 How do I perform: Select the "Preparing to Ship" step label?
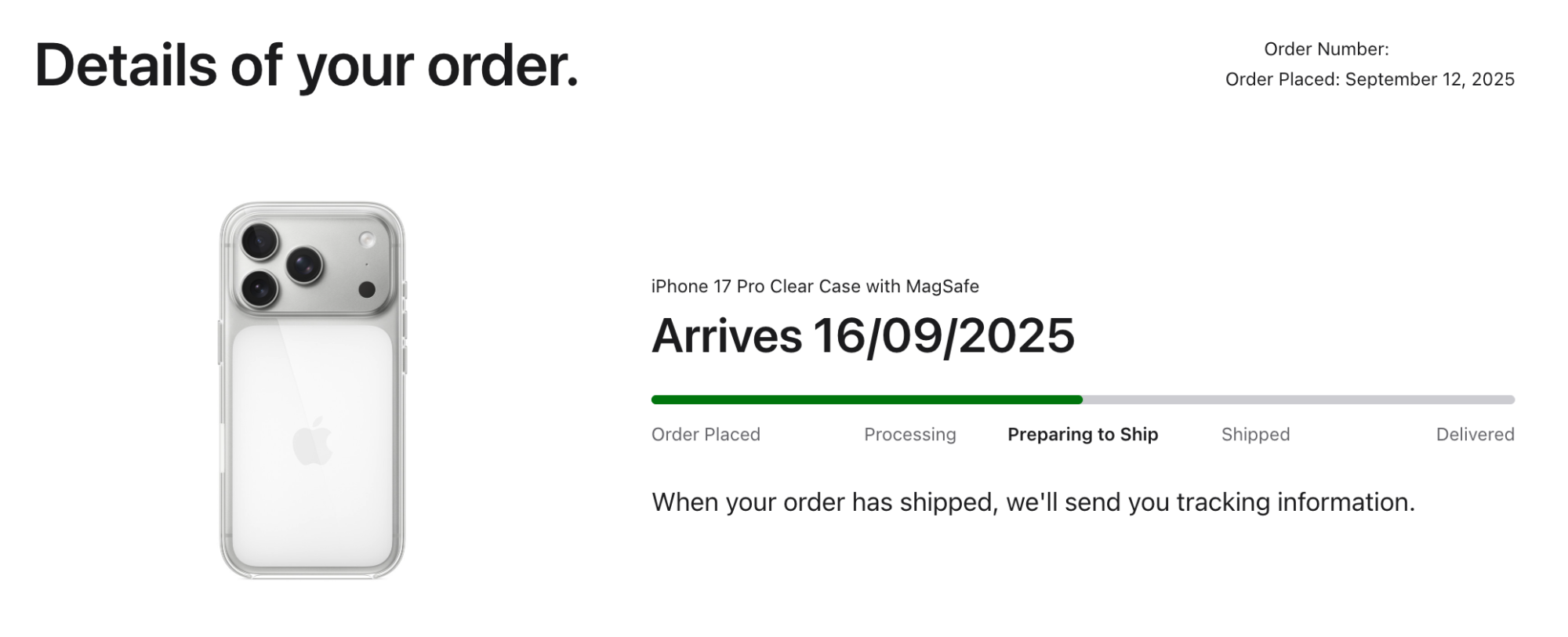(1082, 435)
